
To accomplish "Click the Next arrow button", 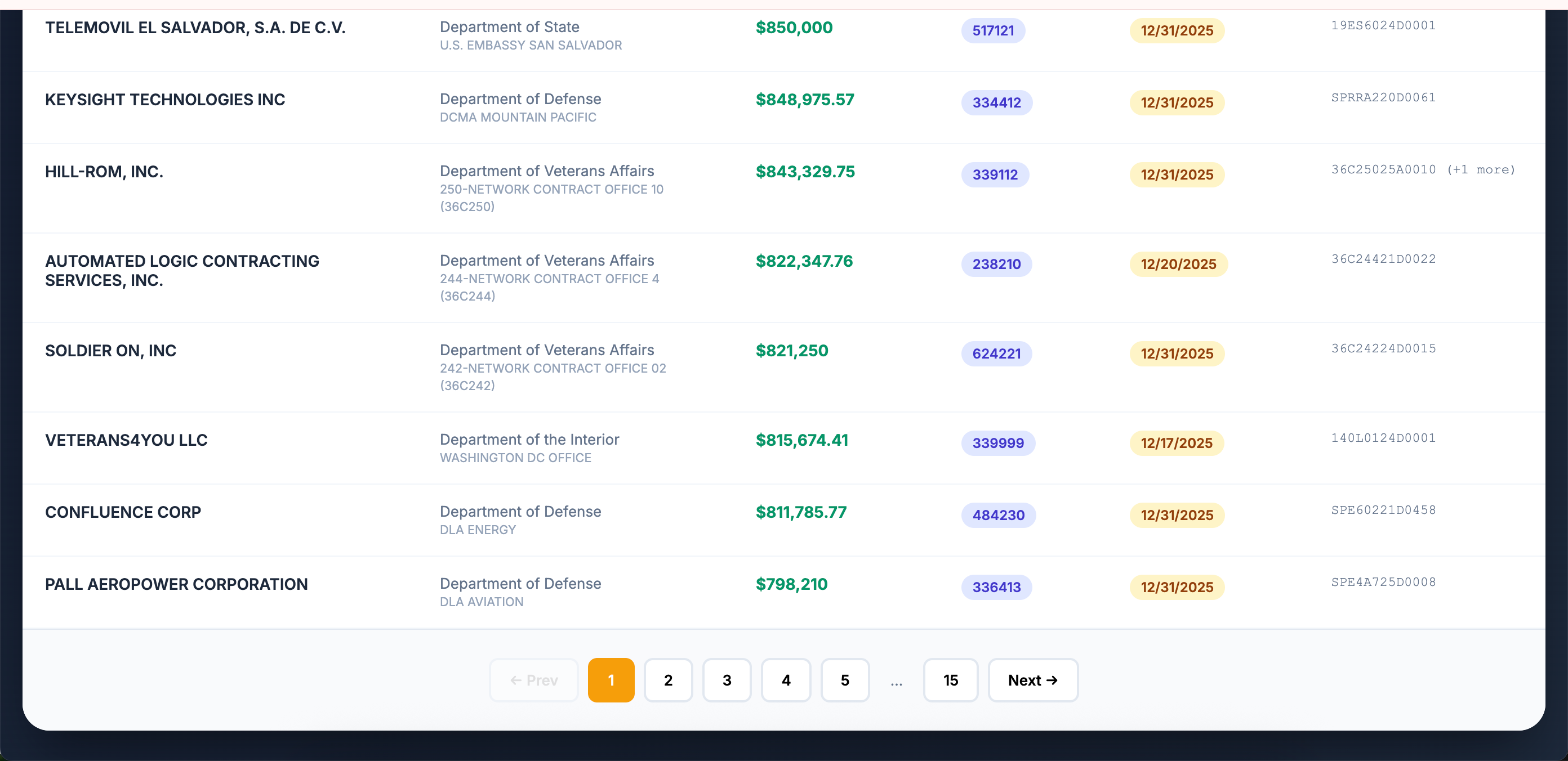I will (x=1032, y=680).
